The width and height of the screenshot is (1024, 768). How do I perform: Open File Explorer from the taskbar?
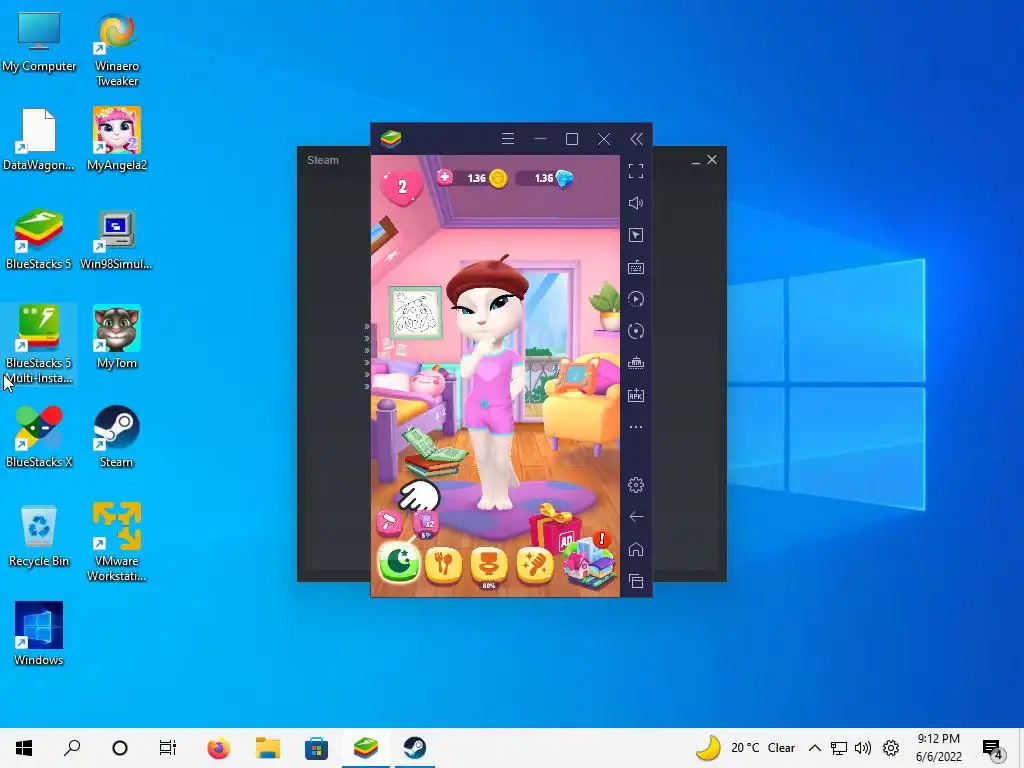(x=268, y=748)
